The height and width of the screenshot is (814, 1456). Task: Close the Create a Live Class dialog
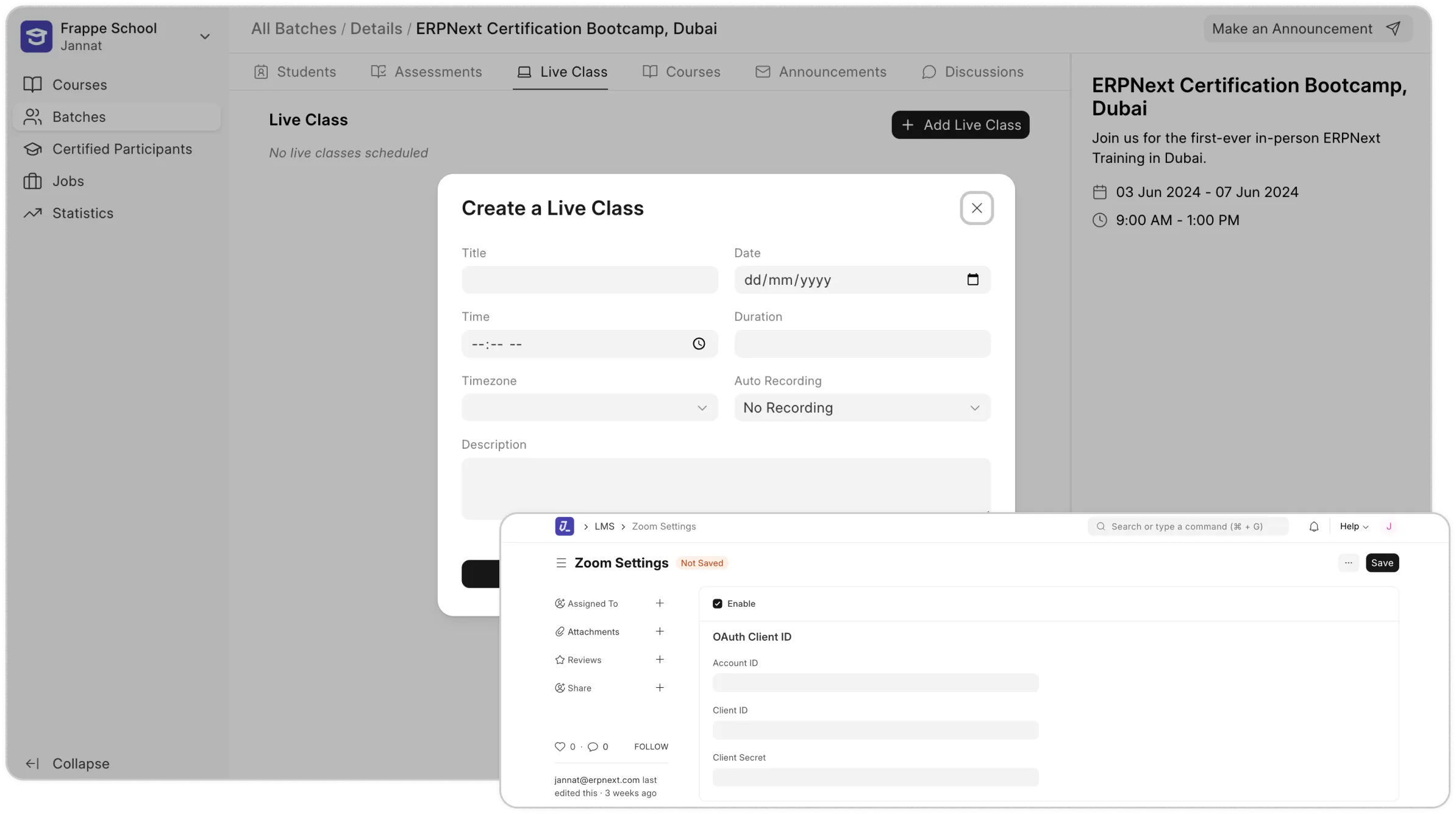977,208
